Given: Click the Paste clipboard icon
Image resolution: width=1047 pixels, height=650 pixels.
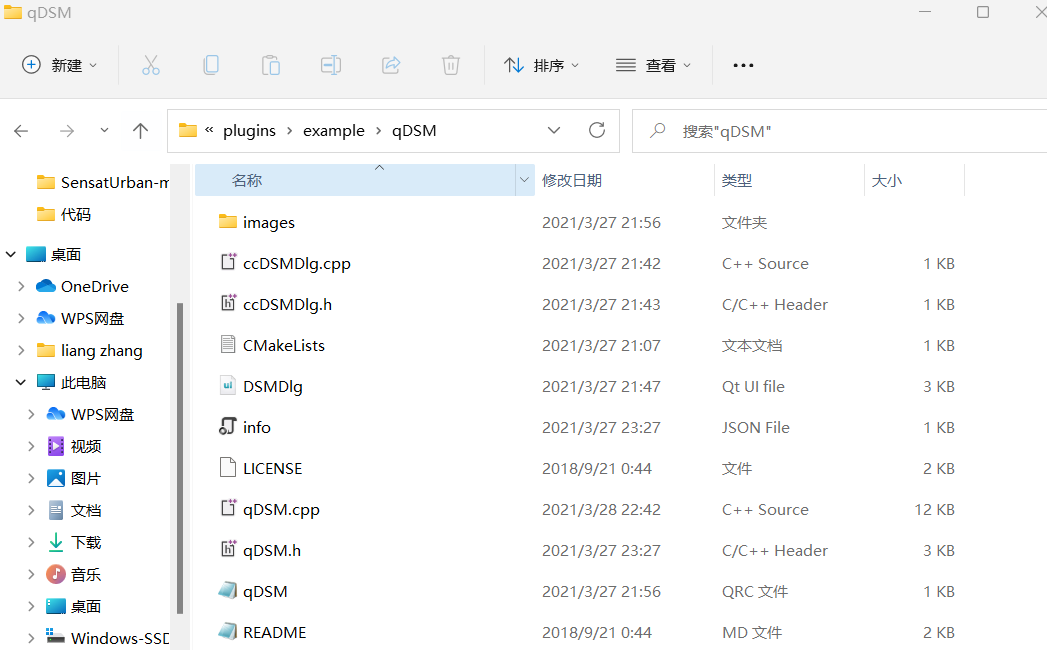Looking at the screenshot, I should point(271,65).
